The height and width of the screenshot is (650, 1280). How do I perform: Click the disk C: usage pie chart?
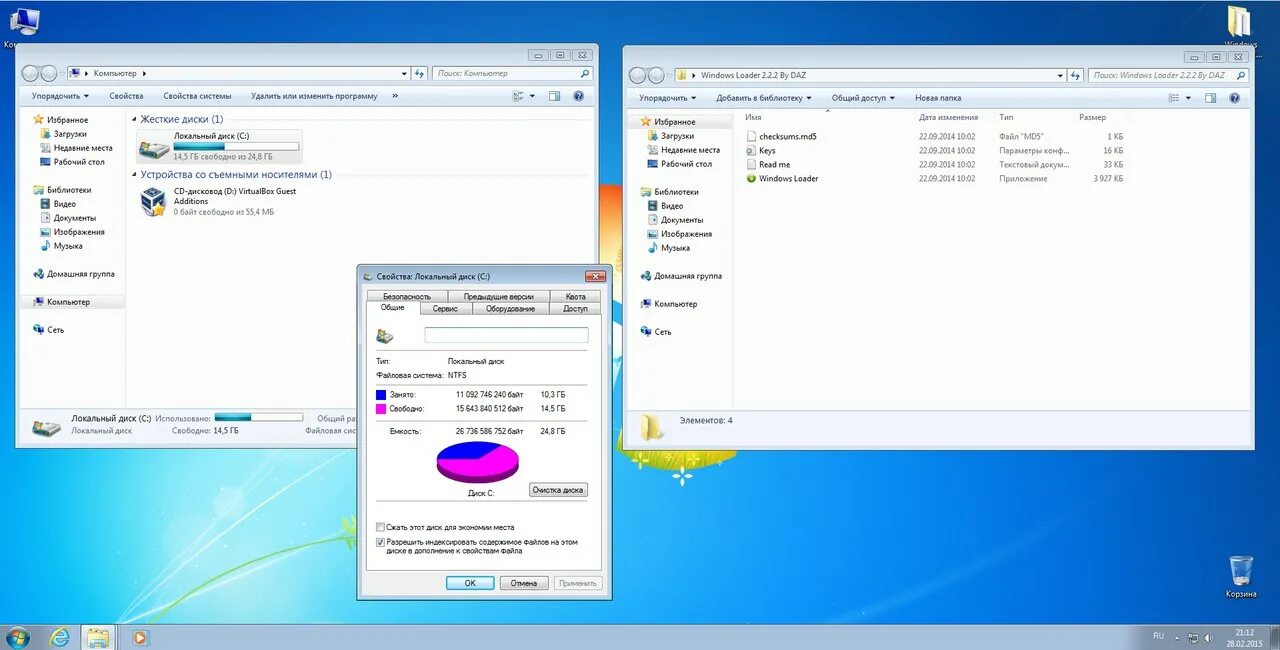click(x=478, y=463)
